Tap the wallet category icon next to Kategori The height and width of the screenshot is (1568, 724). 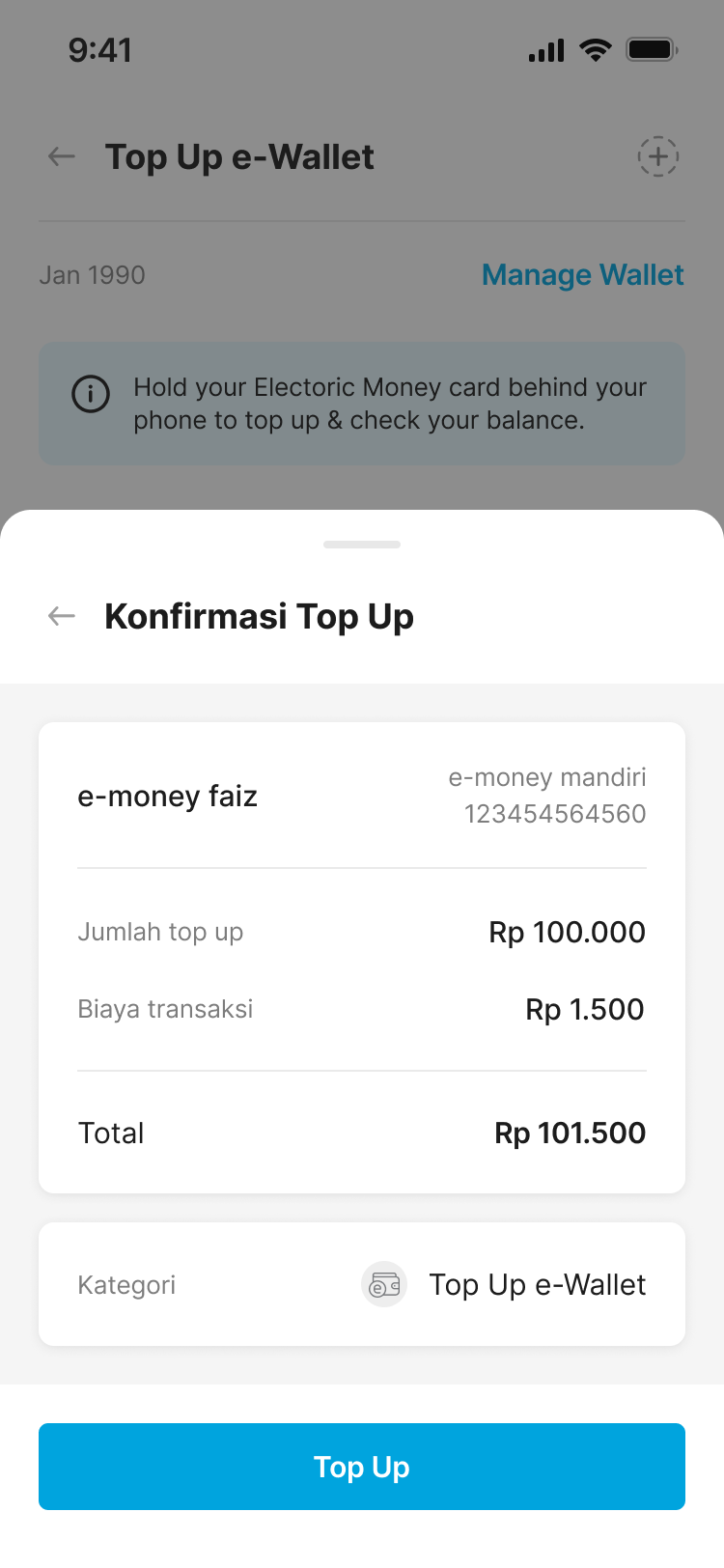click(384, 1285)
